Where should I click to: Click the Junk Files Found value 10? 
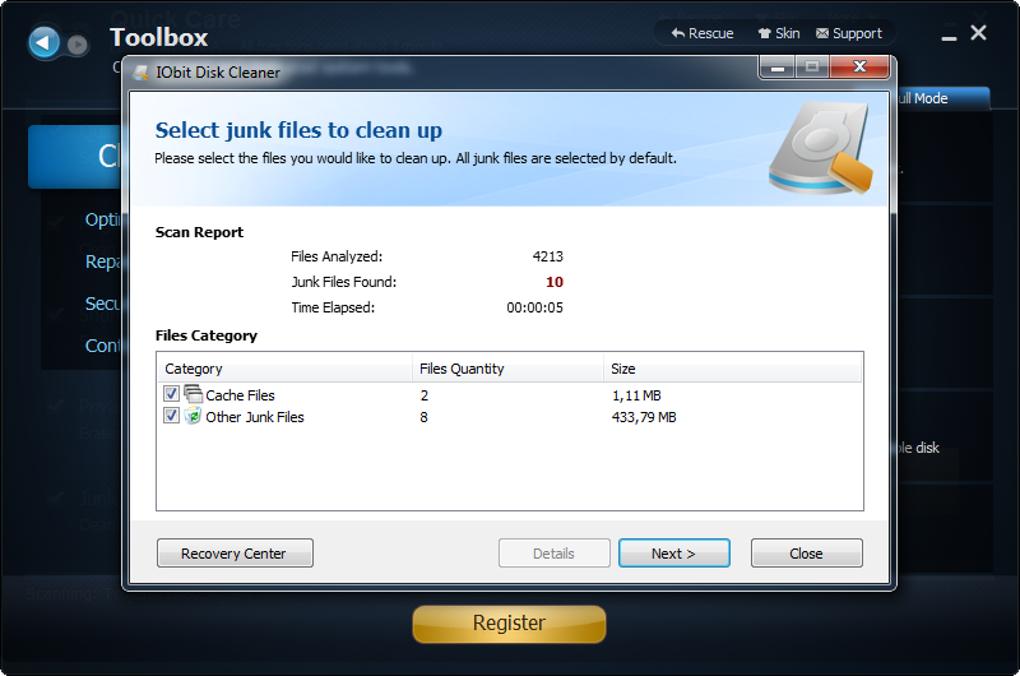pos(554,282)
